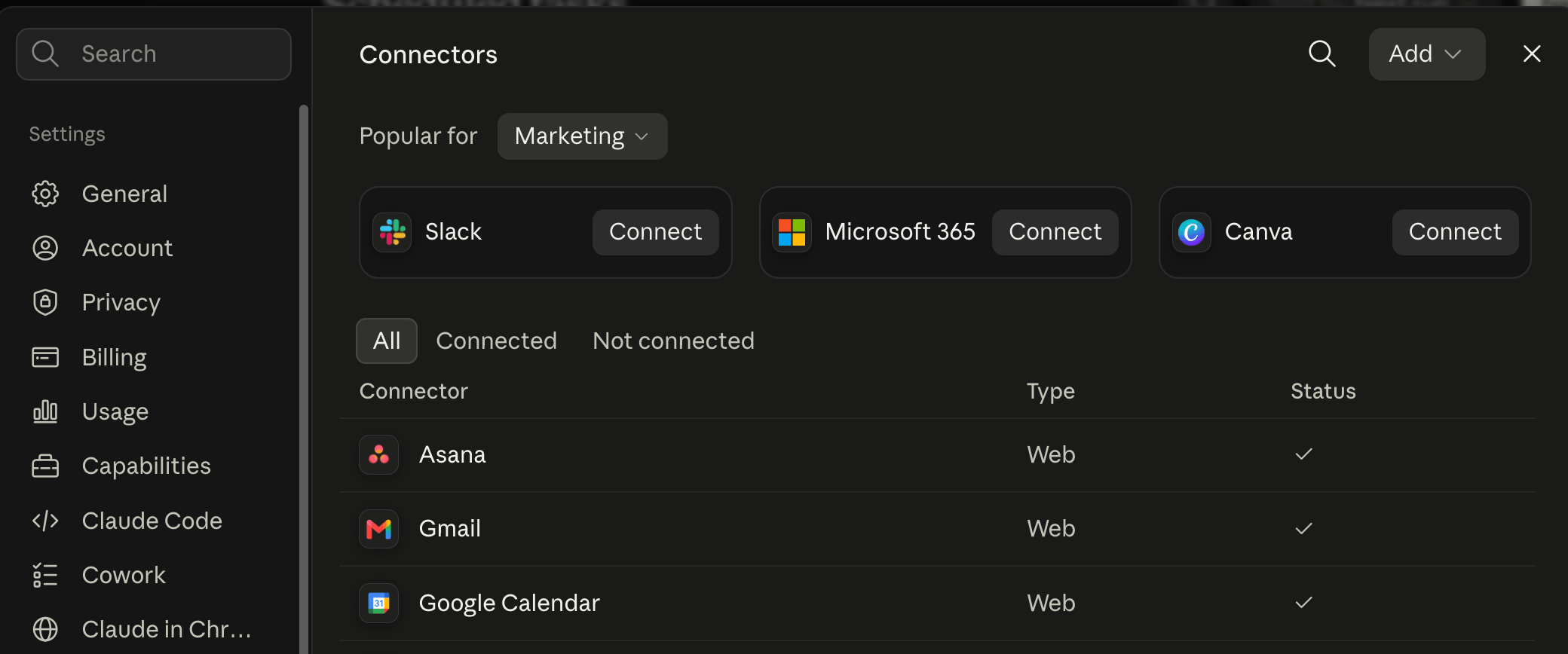Image resolution: width=1568 pixels, height=654 pixels.
Task: Click the Popular for label
Action: pos(418,136)
